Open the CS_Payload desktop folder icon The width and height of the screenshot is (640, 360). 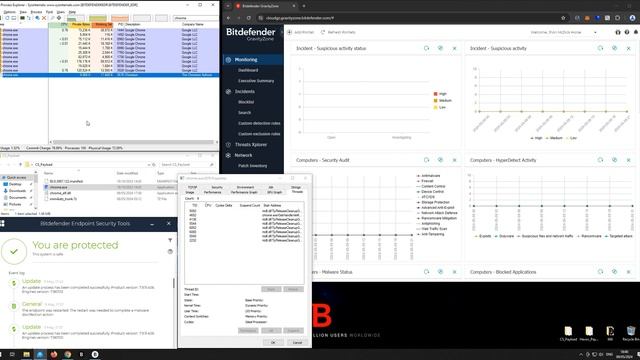(x=568, y=333)
